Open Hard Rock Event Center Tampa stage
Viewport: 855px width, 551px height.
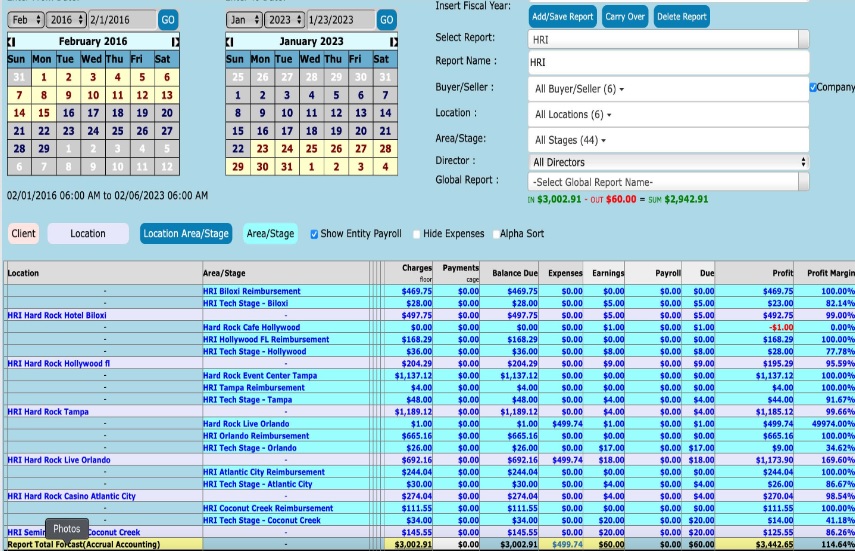coord(260,376)
